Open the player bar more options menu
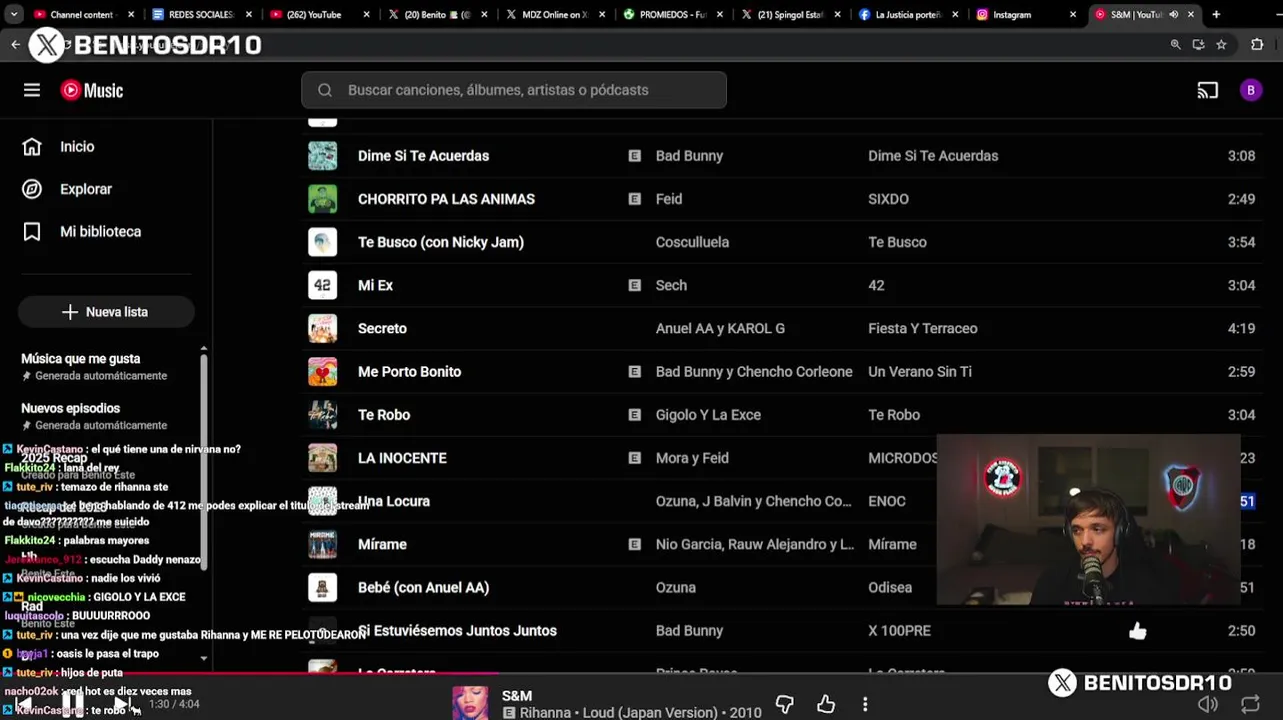Viewport: 1283px width, 720px height. [866, 704]
